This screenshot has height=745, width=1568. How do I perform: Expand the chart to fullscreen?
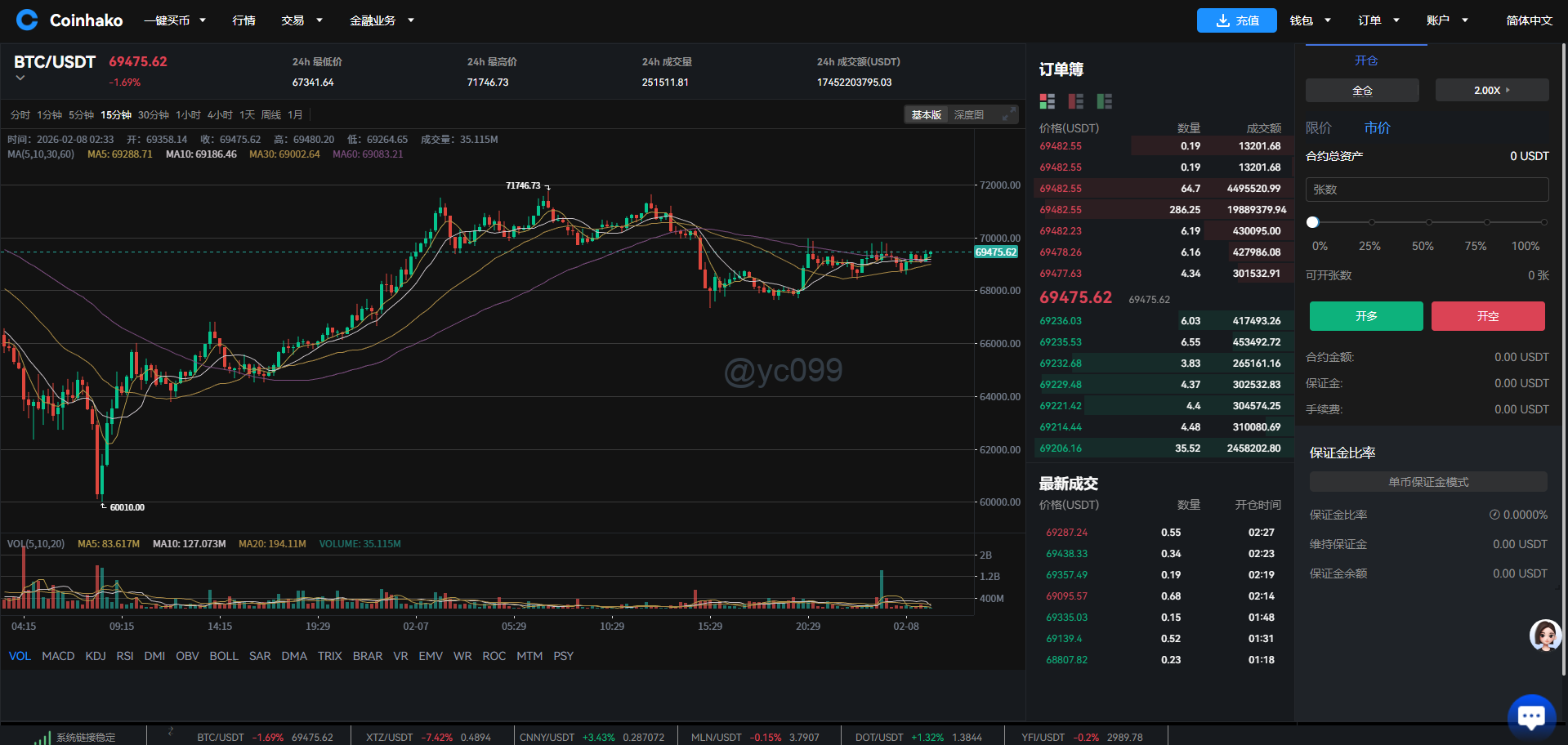[x=1009, y=114]
